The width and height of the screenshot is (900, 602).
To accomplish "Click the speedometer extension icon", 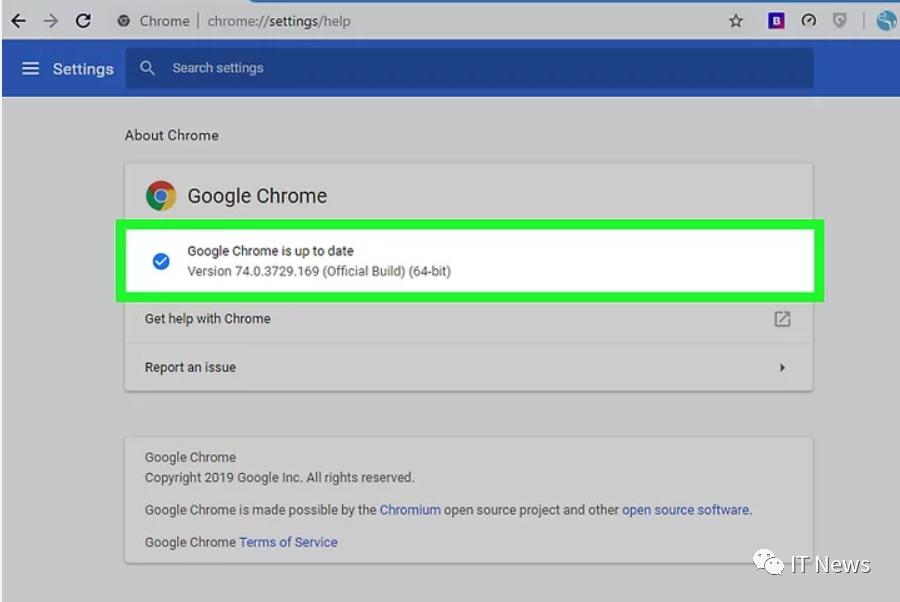I will click(x=808, y=21).
